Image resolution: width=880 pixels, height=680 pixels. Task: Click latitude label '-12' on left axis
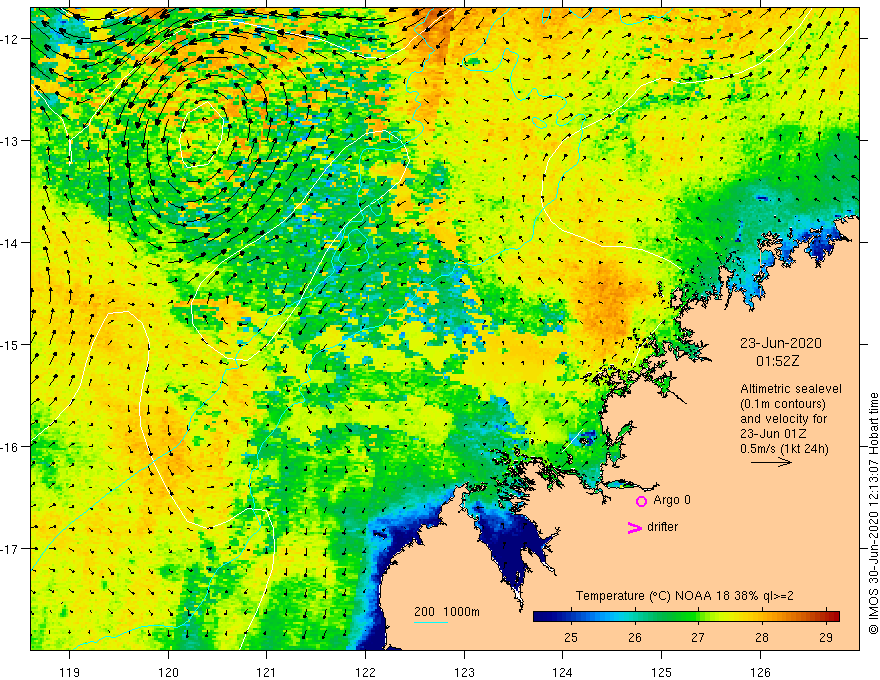(x=11, y=39)
